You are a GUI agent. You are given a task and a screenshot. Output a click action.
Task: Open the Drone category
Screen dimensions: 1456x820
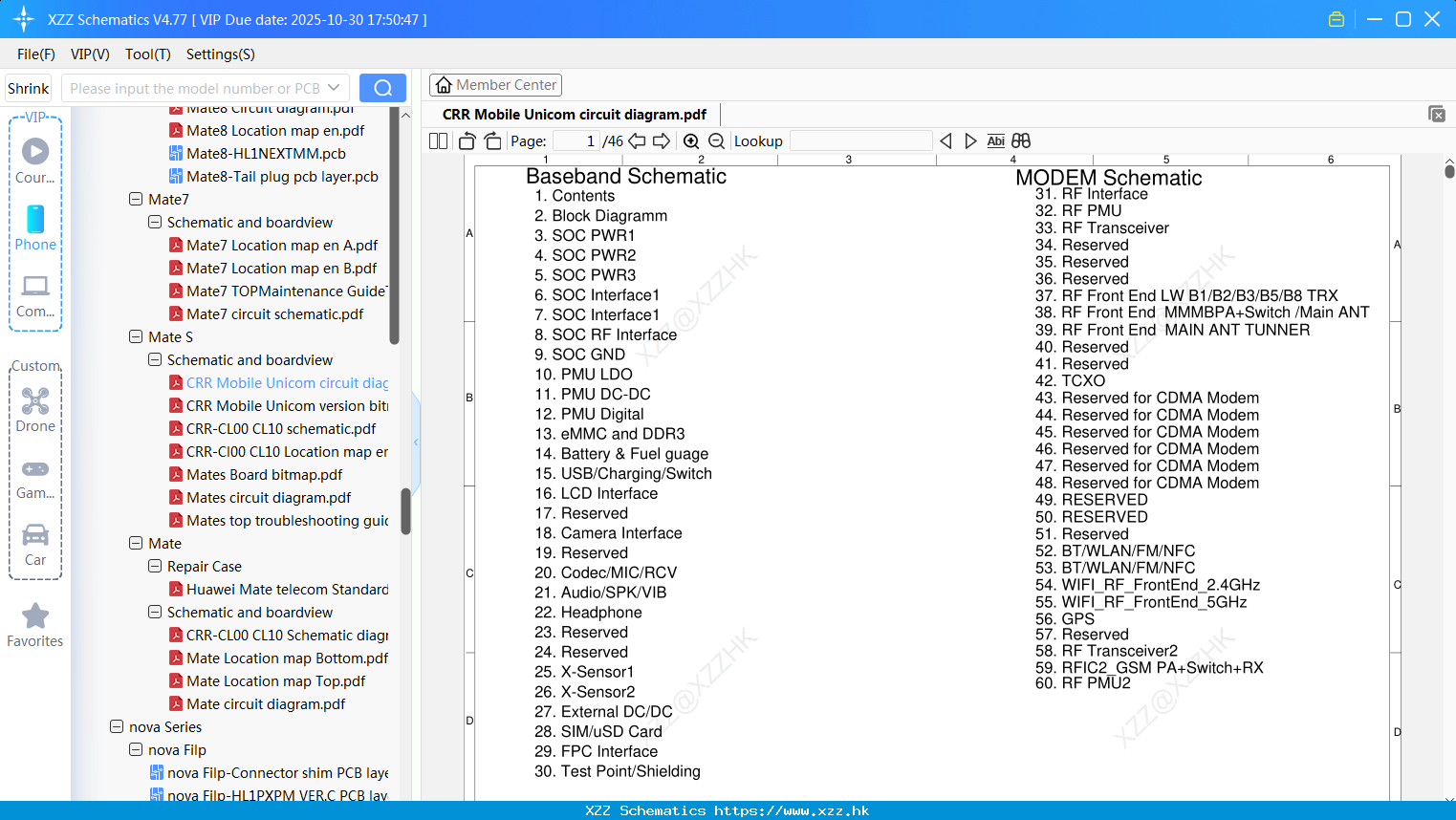click(x=35, y=410)
